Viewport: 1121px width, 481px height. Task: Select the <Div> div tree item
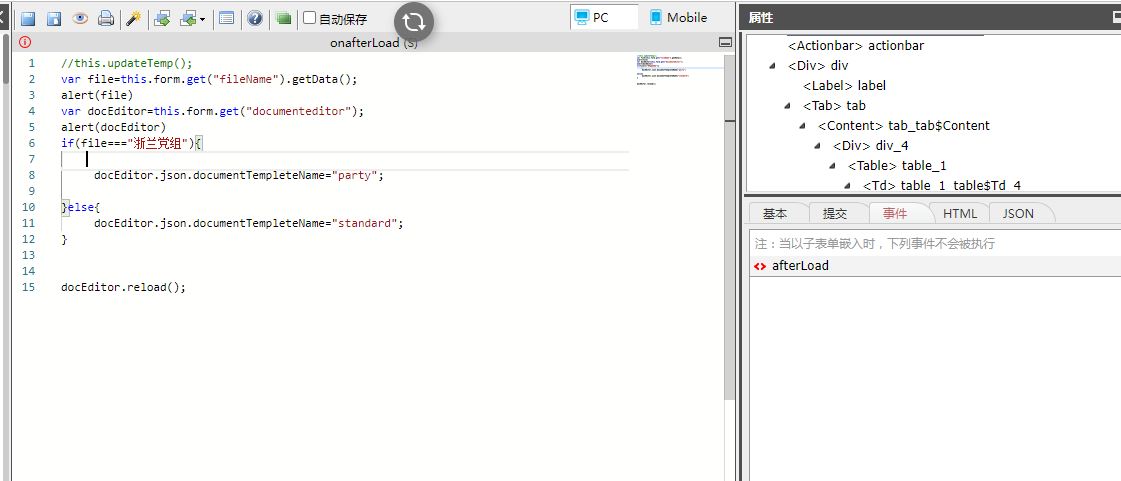click(x=818, y=66)
